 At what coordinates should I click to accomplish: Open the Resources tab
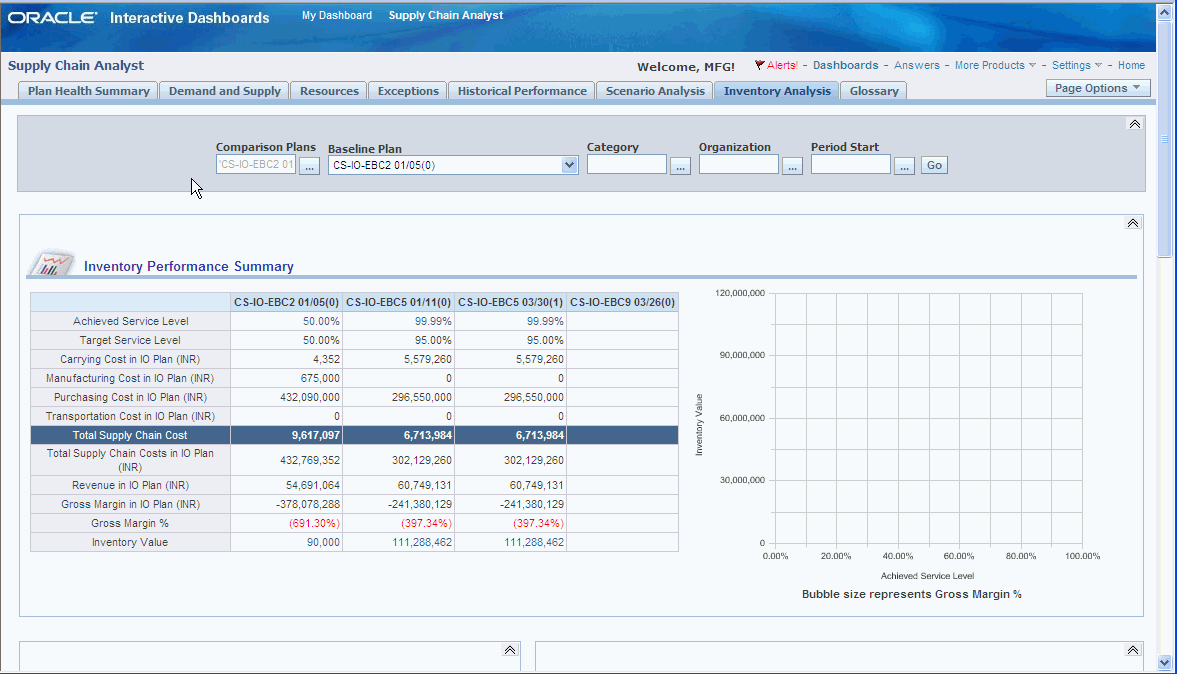[x=329, y=91]
